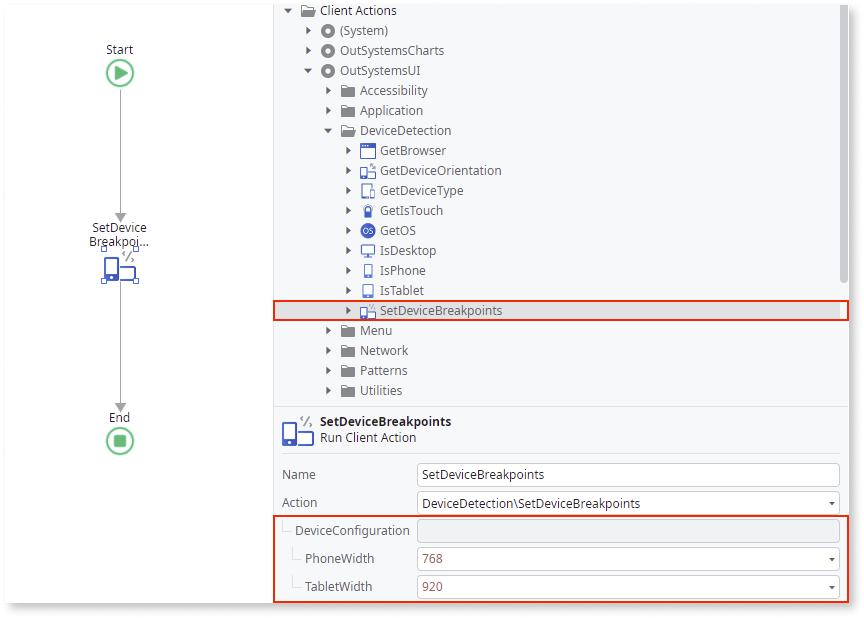
Task: Select the IsDesktop action in the tree
Action: point(405,250)
